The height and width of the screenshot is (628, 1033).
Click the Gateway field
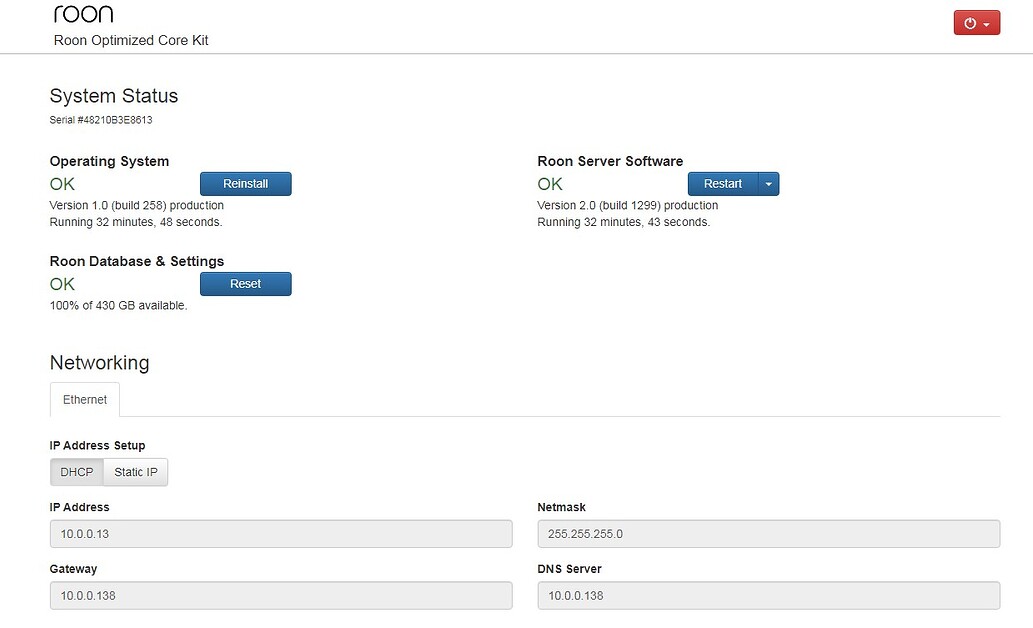(280, 595)
